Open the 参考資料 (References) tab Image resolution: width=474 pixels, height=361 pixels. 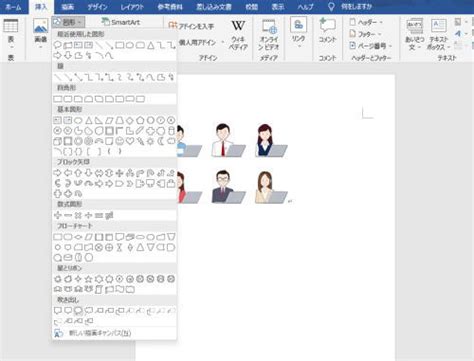click(x=170, y=7)
